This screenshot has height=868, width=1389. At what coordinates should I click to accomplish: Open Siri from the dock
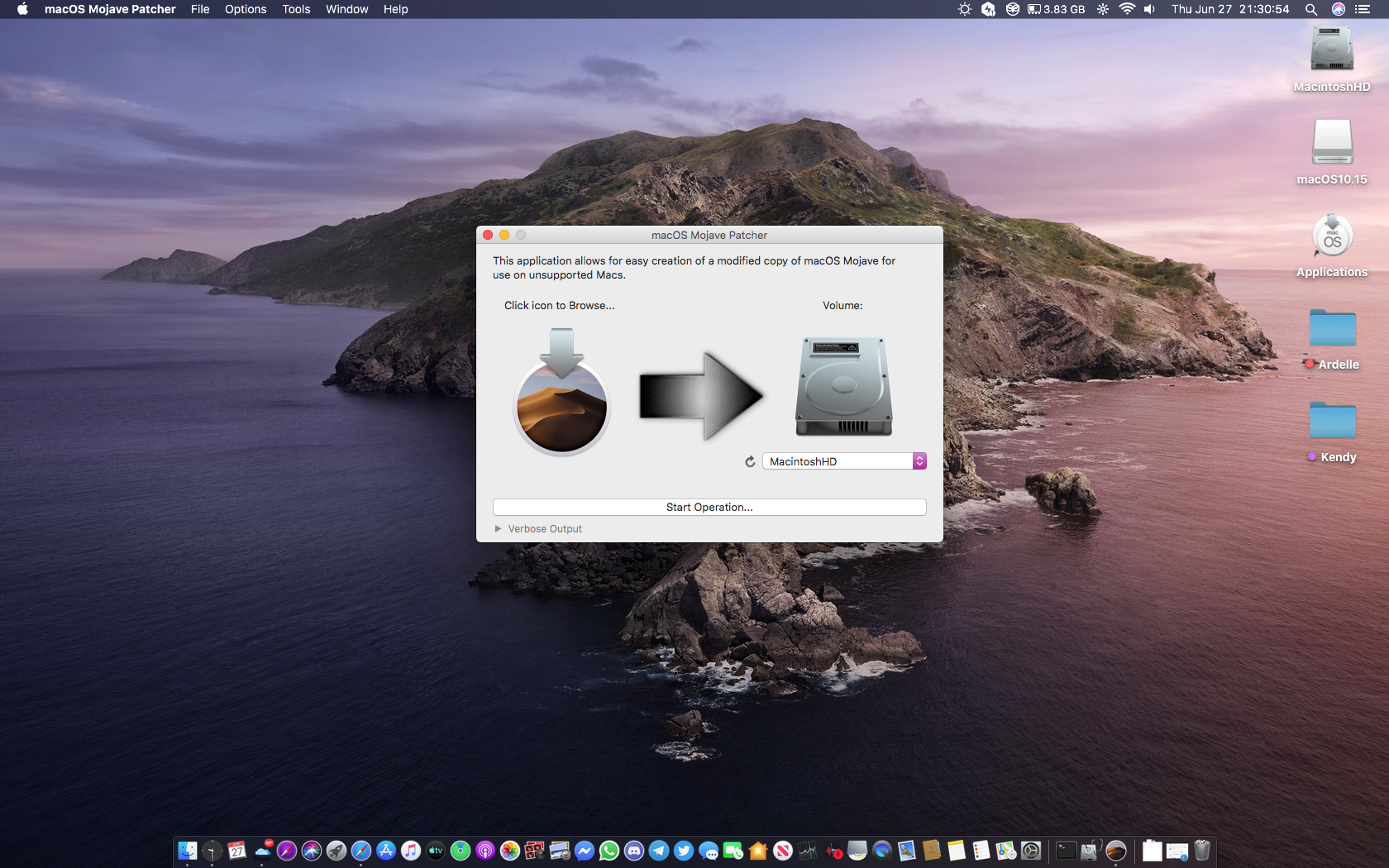312,850
